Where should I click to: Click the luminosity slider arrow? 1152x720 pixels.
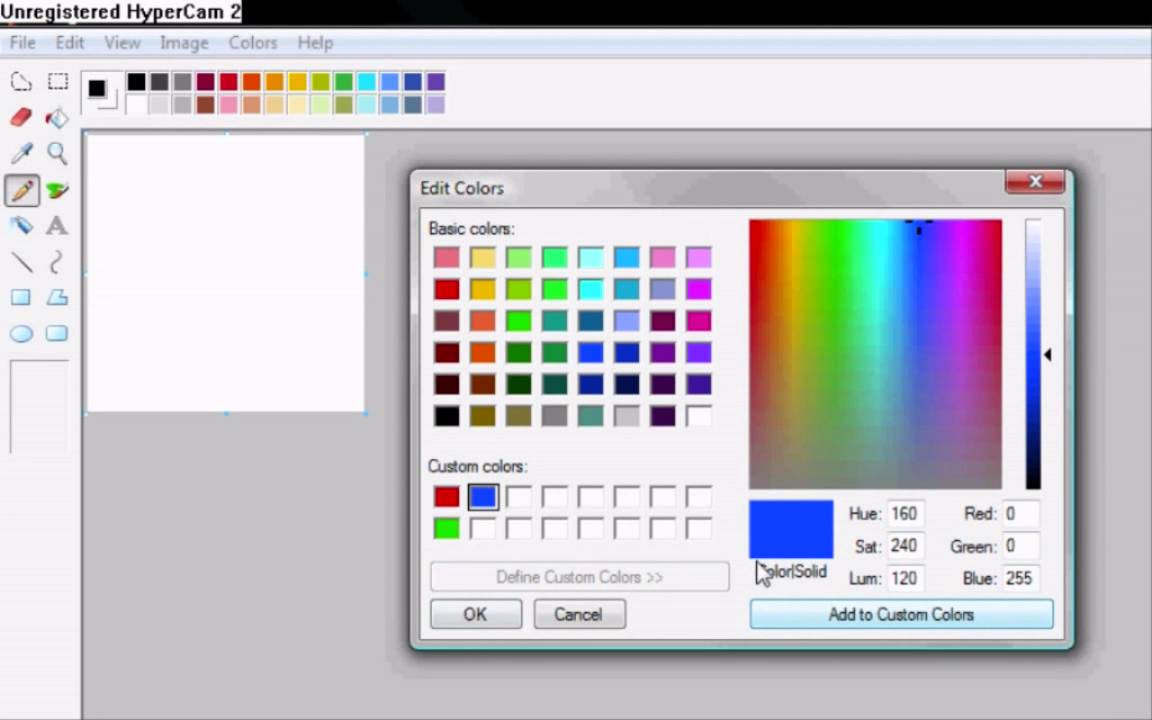[x=1048, y=355]
